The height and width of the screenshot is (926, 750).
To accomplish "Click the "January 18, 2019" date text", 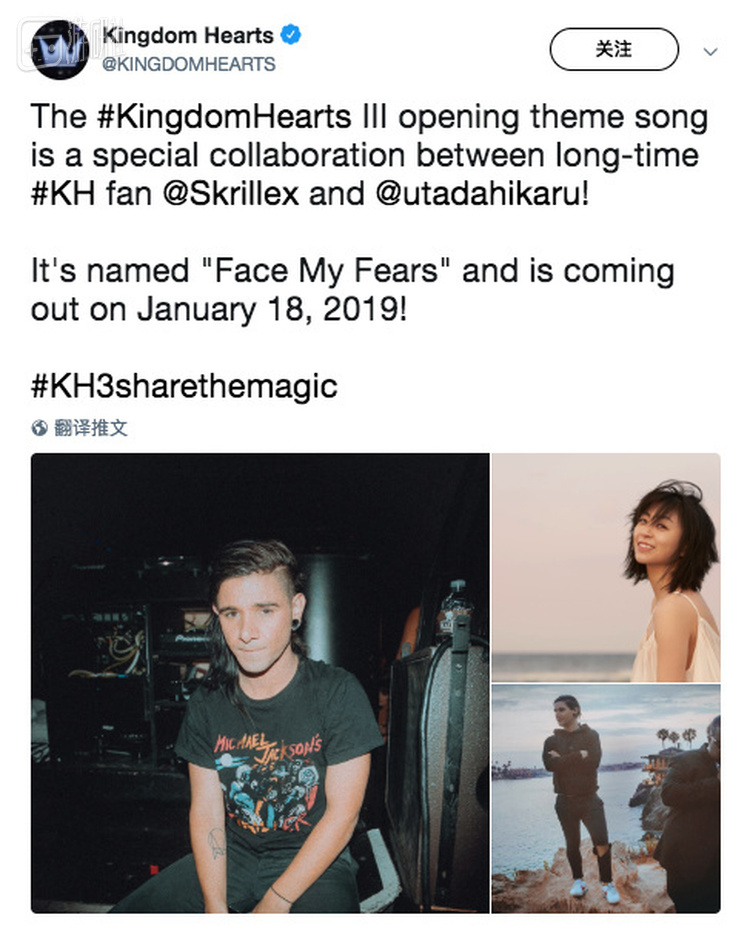I will click(x=272, y=309).
